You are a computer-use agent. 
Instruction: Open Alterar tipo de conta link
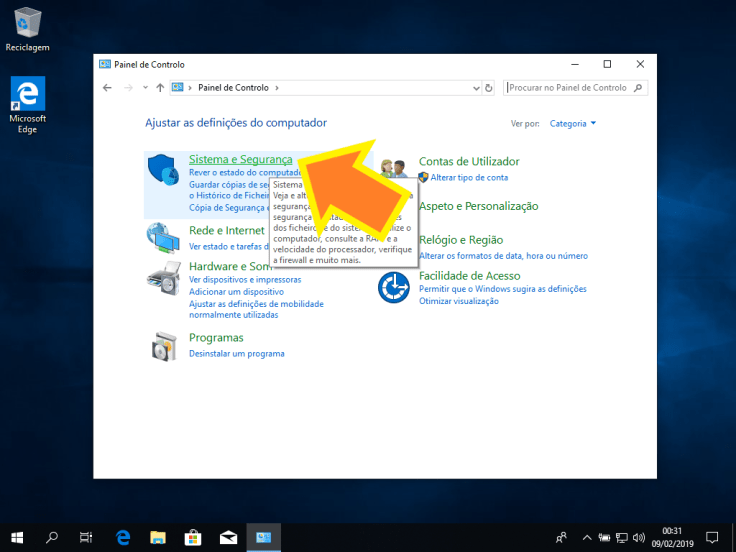[469, 177]
